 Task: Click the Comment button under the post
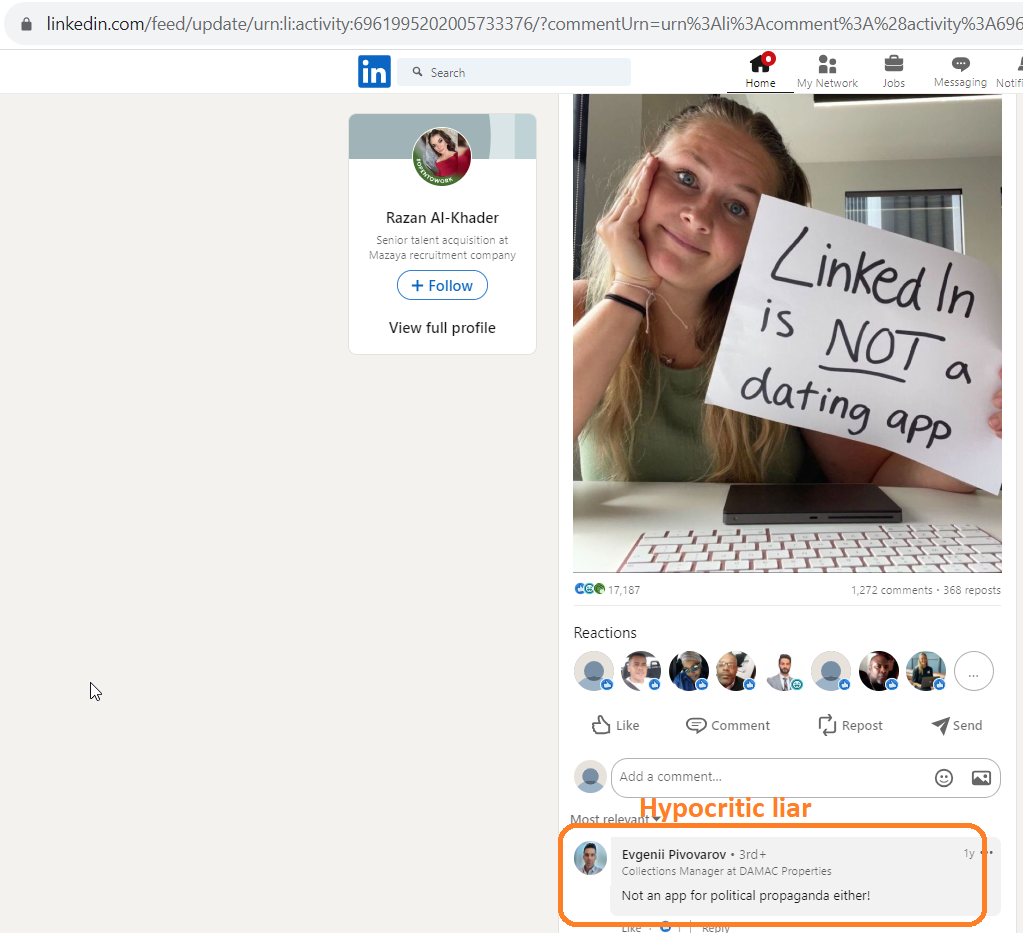(727, 726)
